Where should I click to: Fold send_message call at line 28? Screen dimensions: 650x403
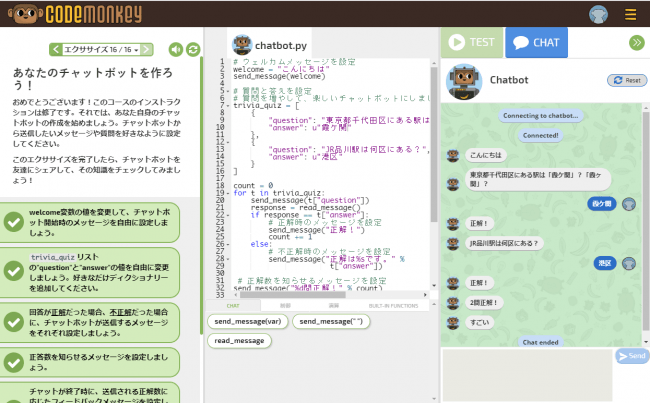228,259
